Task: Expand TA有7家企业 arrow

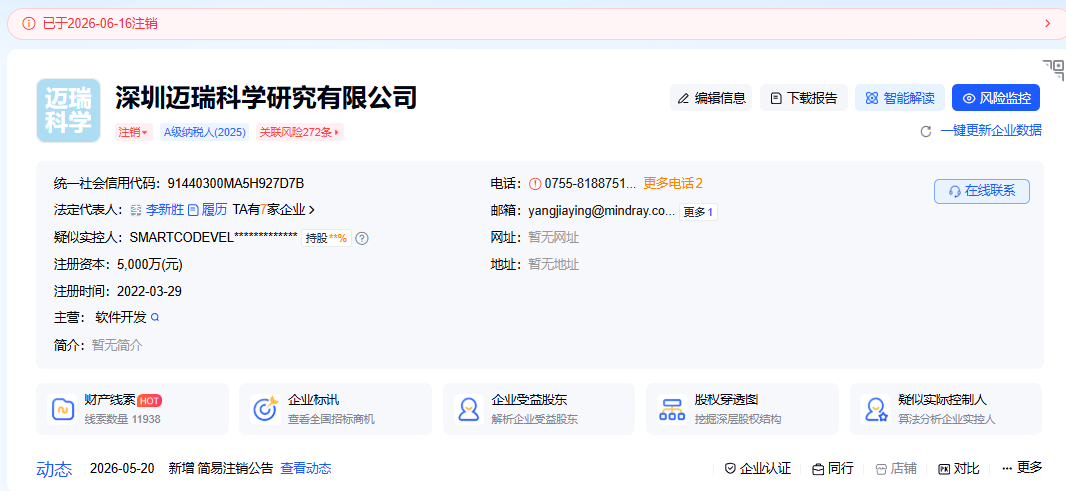Action: click(312, 210)
